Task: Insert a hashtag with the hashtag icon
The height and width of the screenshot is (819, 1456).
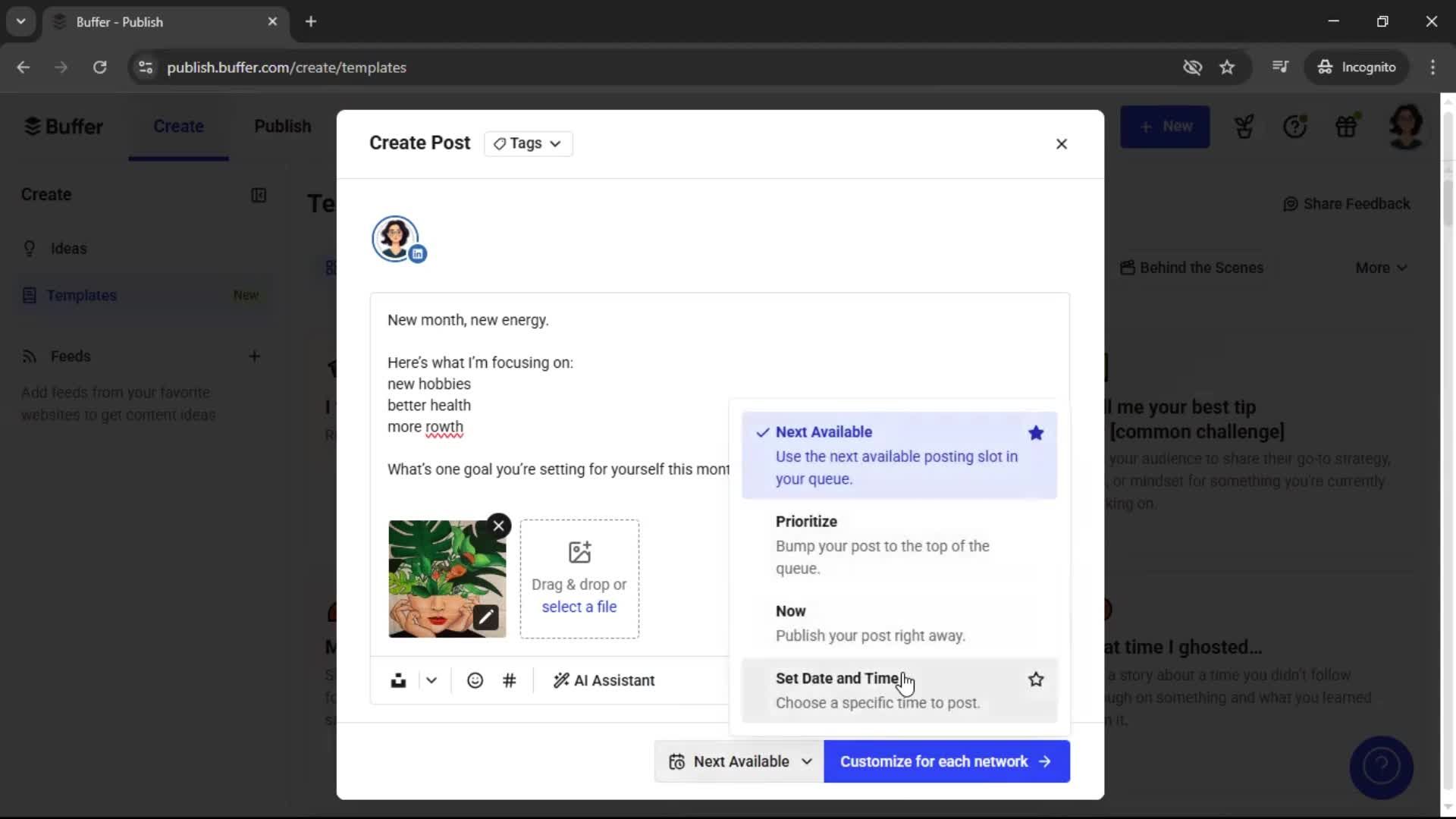Action: tap(510, 680)
